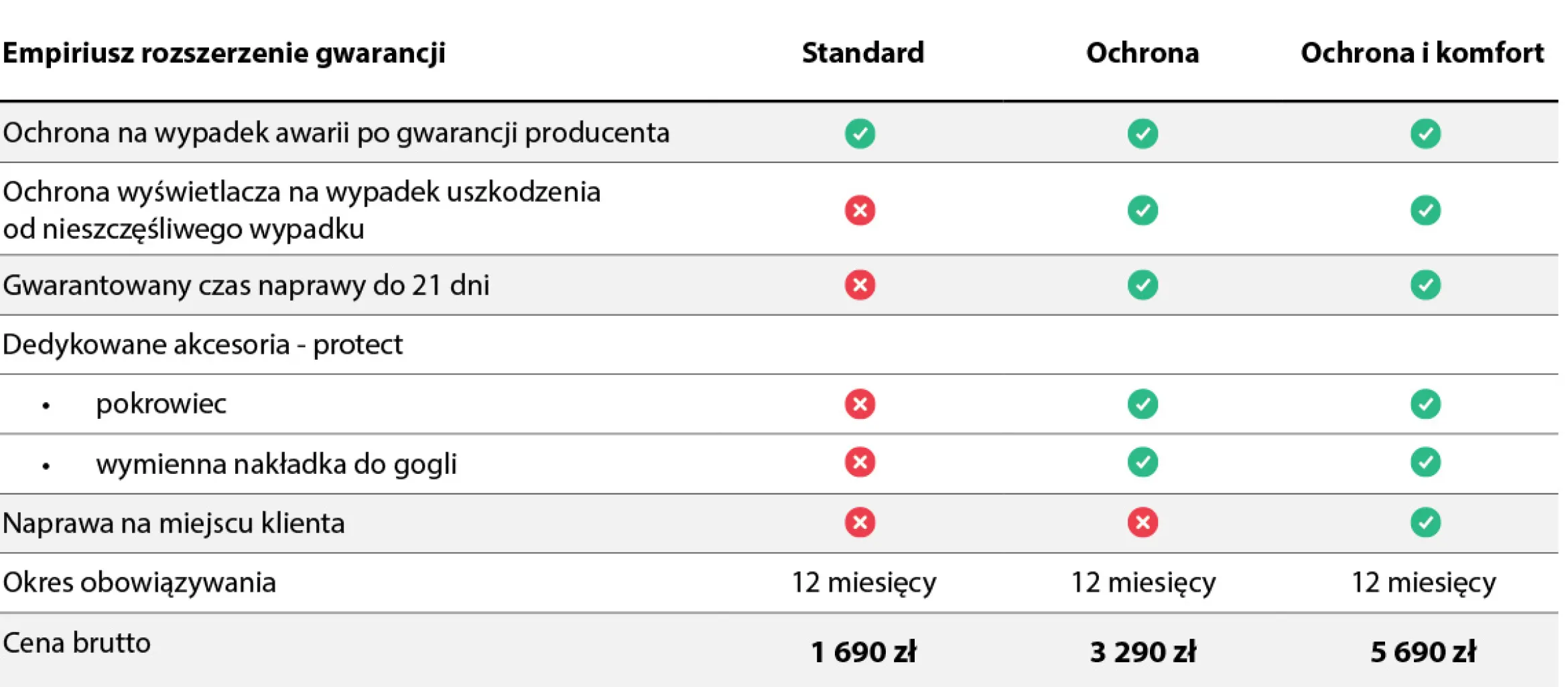The height and width of the screenshot is (687, 1568).
Task: Select the Ochrona i komfort column header
Action: click(x=1422, y=53)
